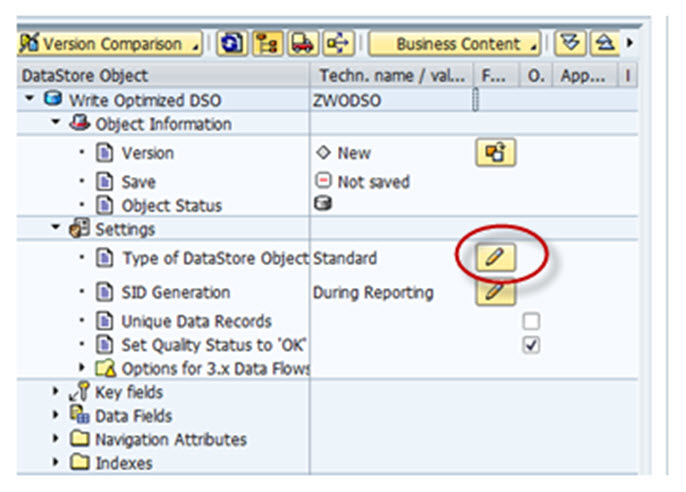686x492 pixels.
Task: Expand the Indexes folder
Action: (x=56, y=463)
